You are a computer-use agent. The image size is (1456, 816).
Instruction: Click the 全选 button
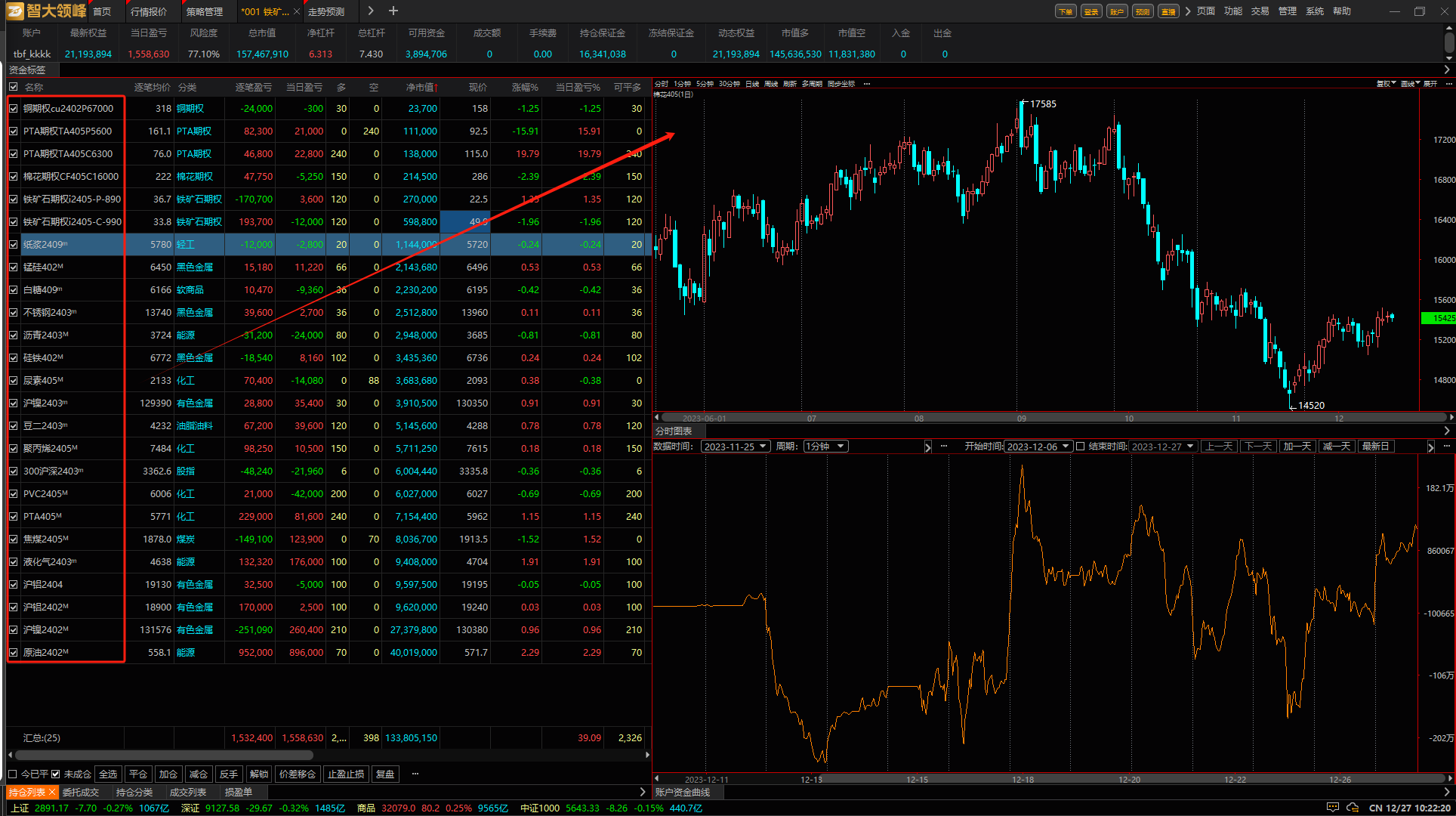(108, 774)
